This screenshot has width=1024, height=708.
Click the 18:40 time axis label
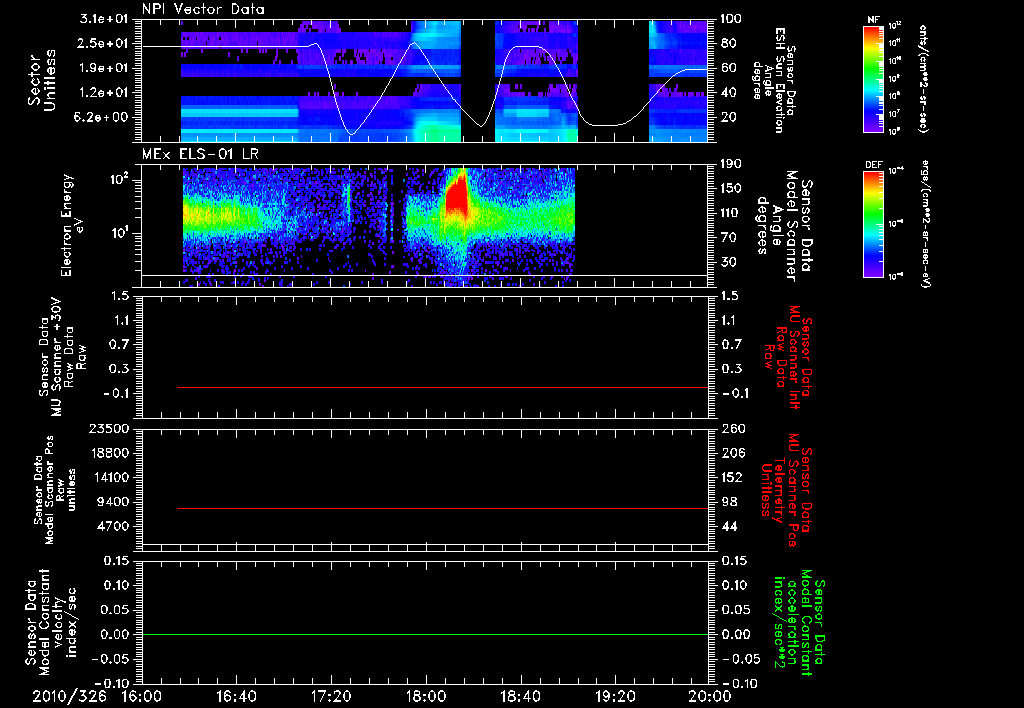pyautogui.click(x=520, y=696)
